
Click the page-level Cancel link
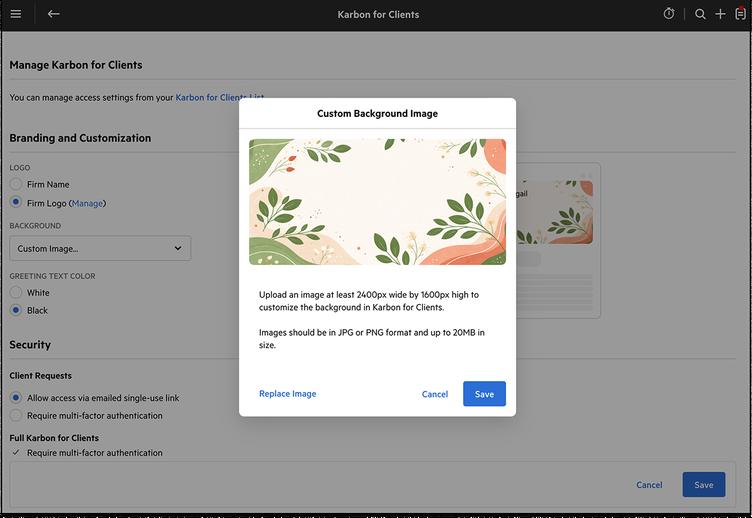pos(649,485)
